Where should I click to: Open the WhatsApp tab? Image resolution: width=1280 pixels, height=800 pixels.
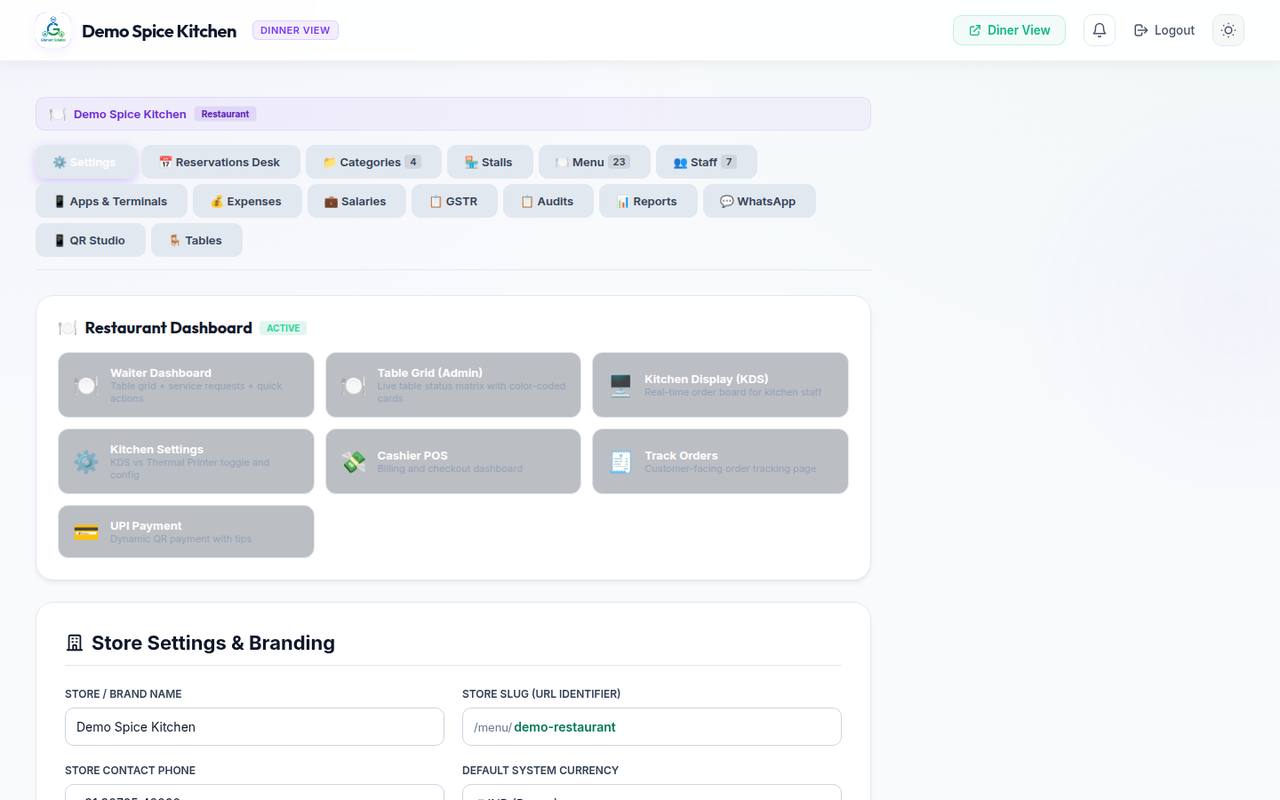click(x=759, y=201)
